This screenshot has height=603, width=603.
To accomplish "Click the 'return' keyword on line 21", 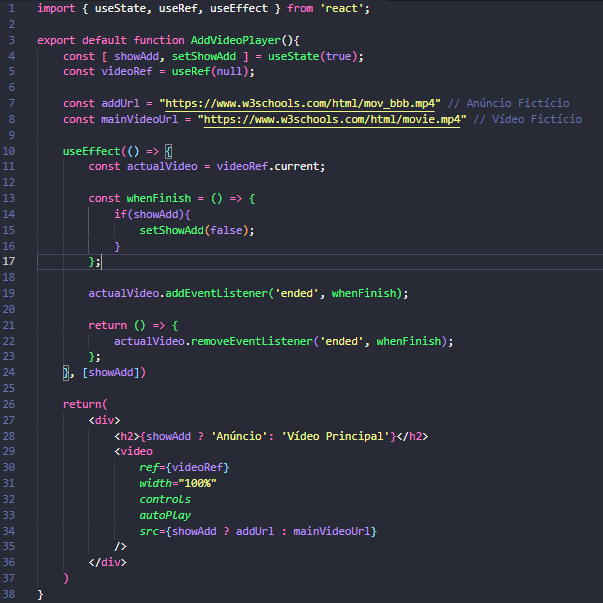I will point(108,325).
